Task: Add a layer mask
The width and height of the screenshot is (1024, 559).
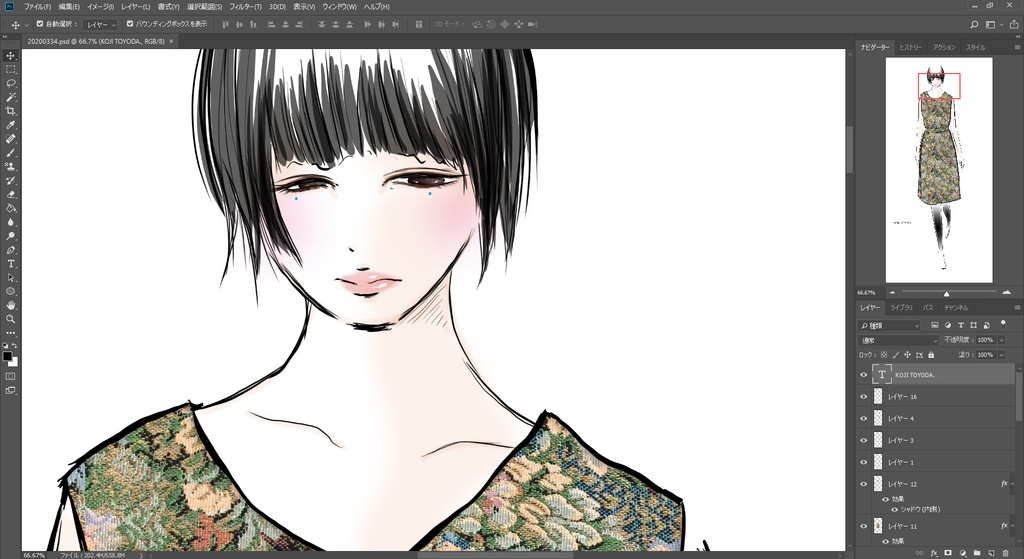Action: pos(948,553)
